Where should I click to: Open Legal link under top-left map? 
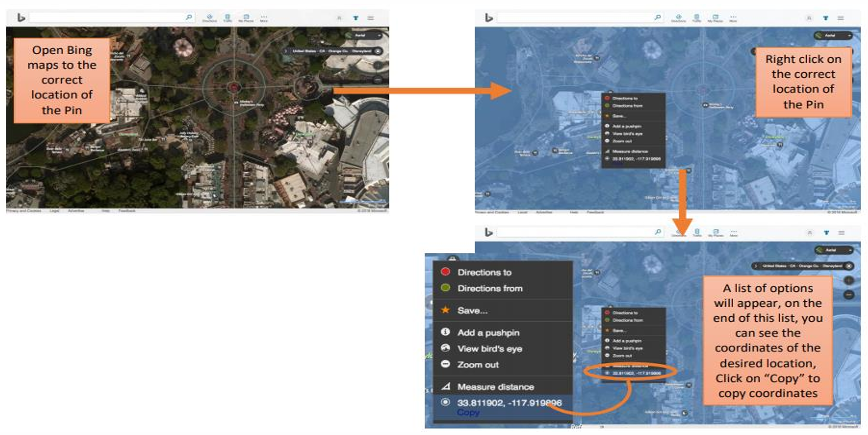54,211
